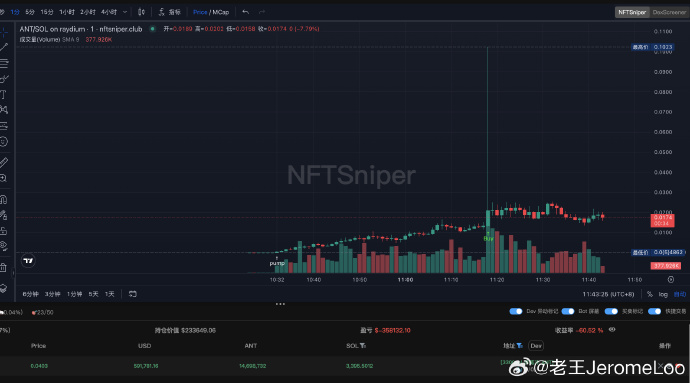Toggle the magnet snap mode
This screenshot has width=690, height=383.
pos(4,199)
